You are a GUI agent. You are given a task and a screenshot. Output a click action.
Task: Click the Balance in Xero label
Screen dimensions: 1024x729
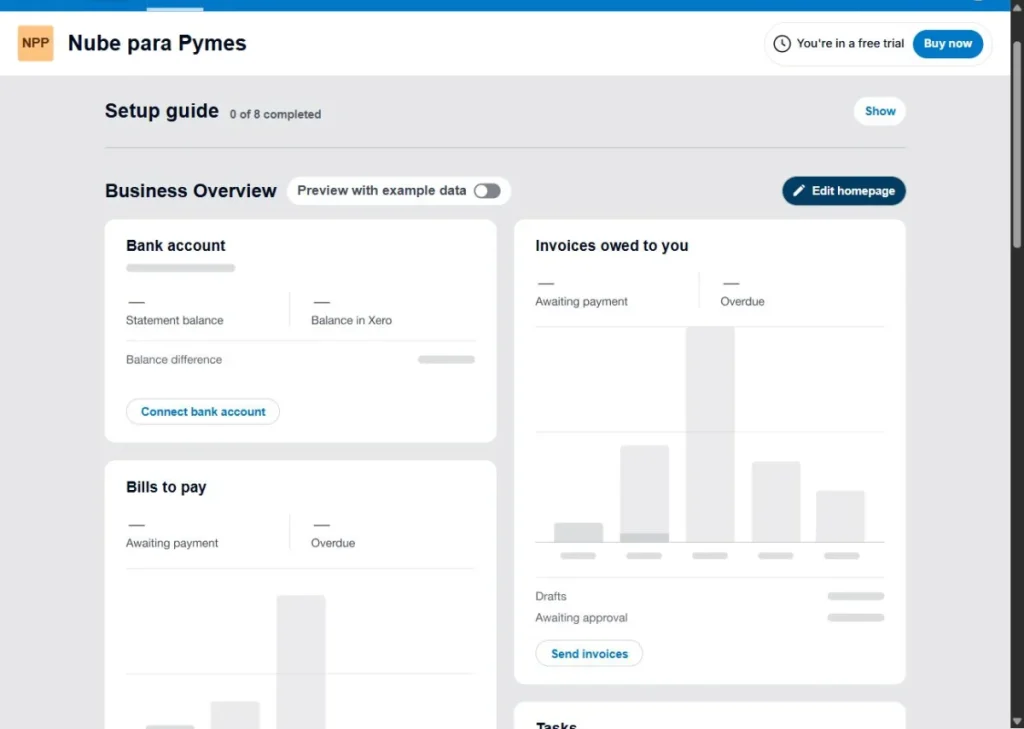pos(351,320)
